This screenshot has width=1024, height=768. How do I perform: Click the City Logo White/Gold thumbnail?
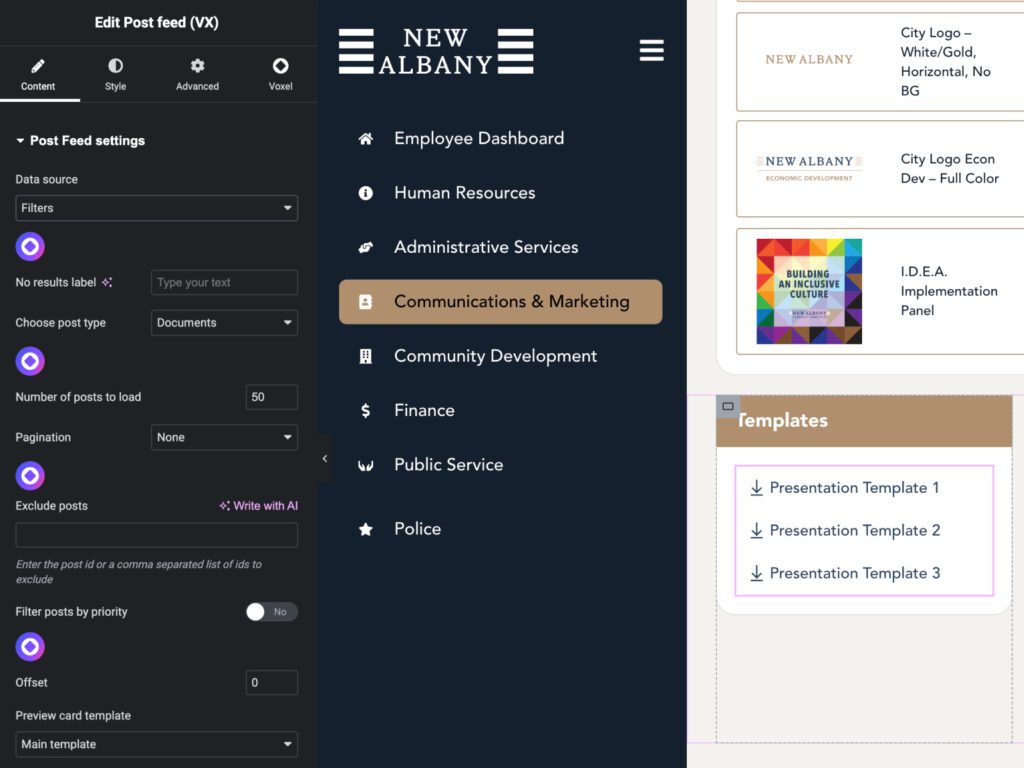(x=809, y=59)
